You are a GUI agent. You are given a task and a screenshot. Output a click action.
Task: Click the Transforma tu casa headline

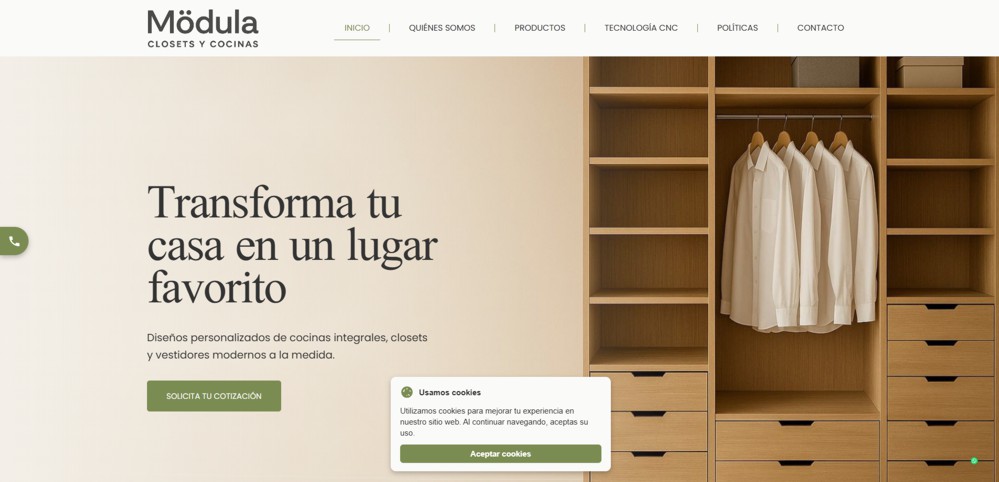click(x=292, y=245)
